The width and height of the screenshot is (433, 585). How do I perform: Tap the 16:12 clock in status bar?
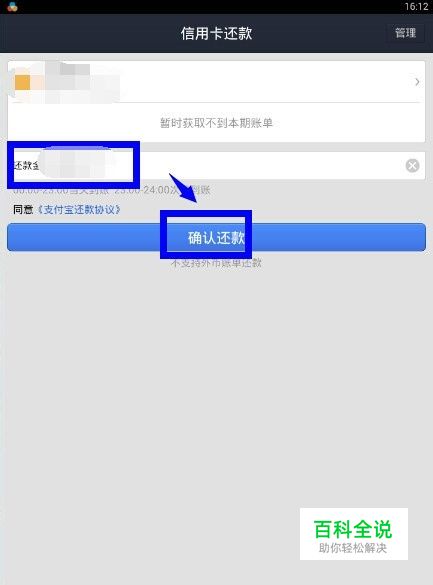[416, 6]
